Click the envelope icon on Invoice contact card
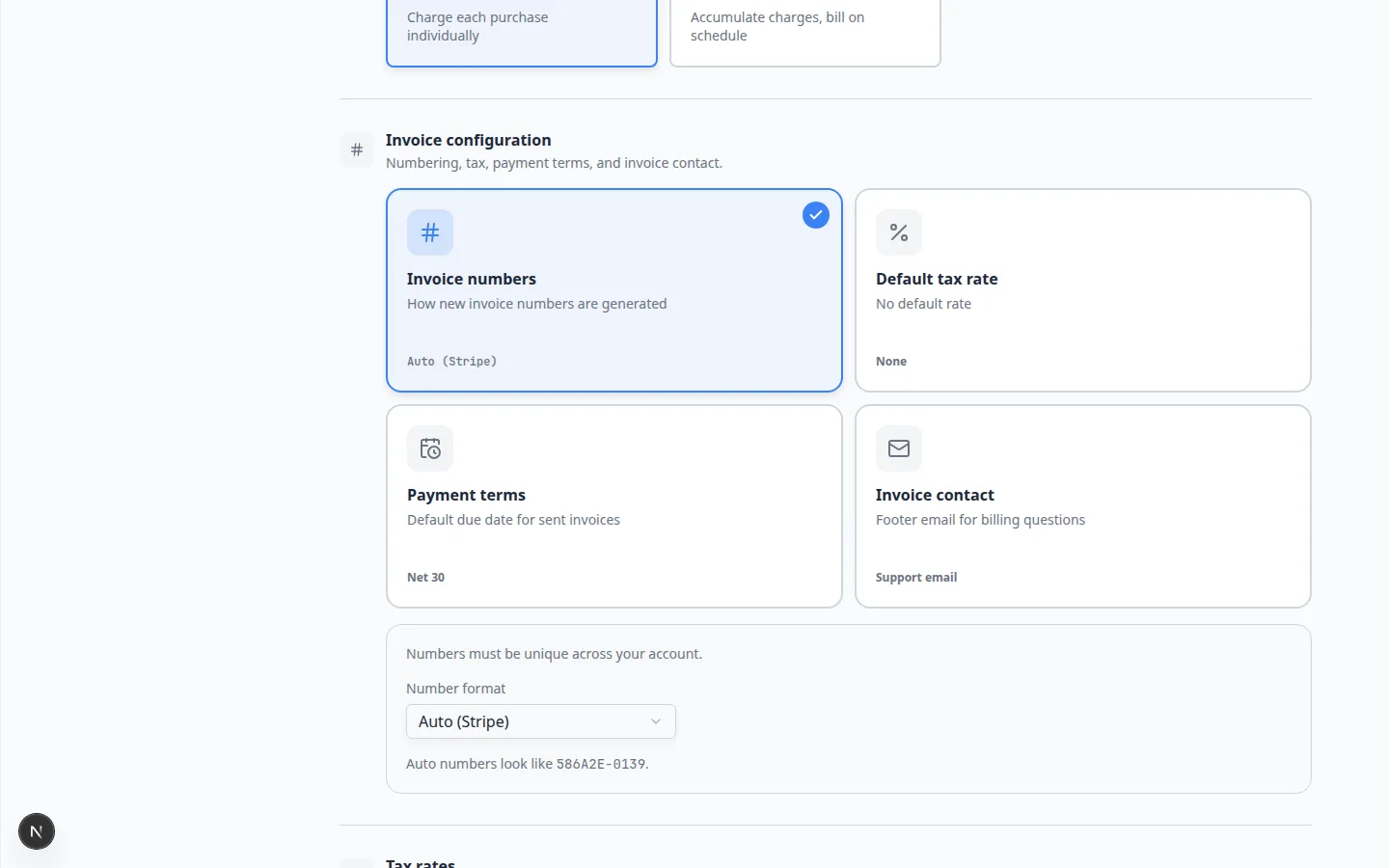Image resolution: width=1389 pixels, height=868 pixels. (899, 448)
